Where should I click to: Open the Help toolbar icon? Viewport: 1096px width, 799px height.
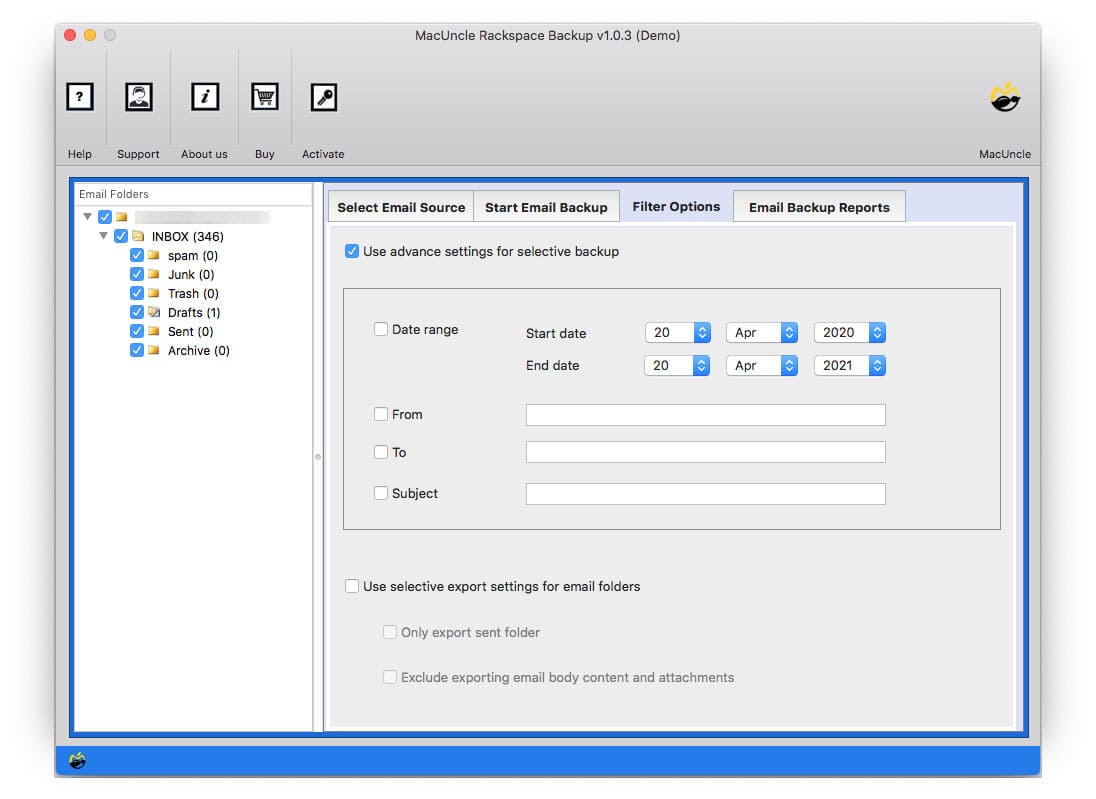pyautogui.click(x=79, y=96)
